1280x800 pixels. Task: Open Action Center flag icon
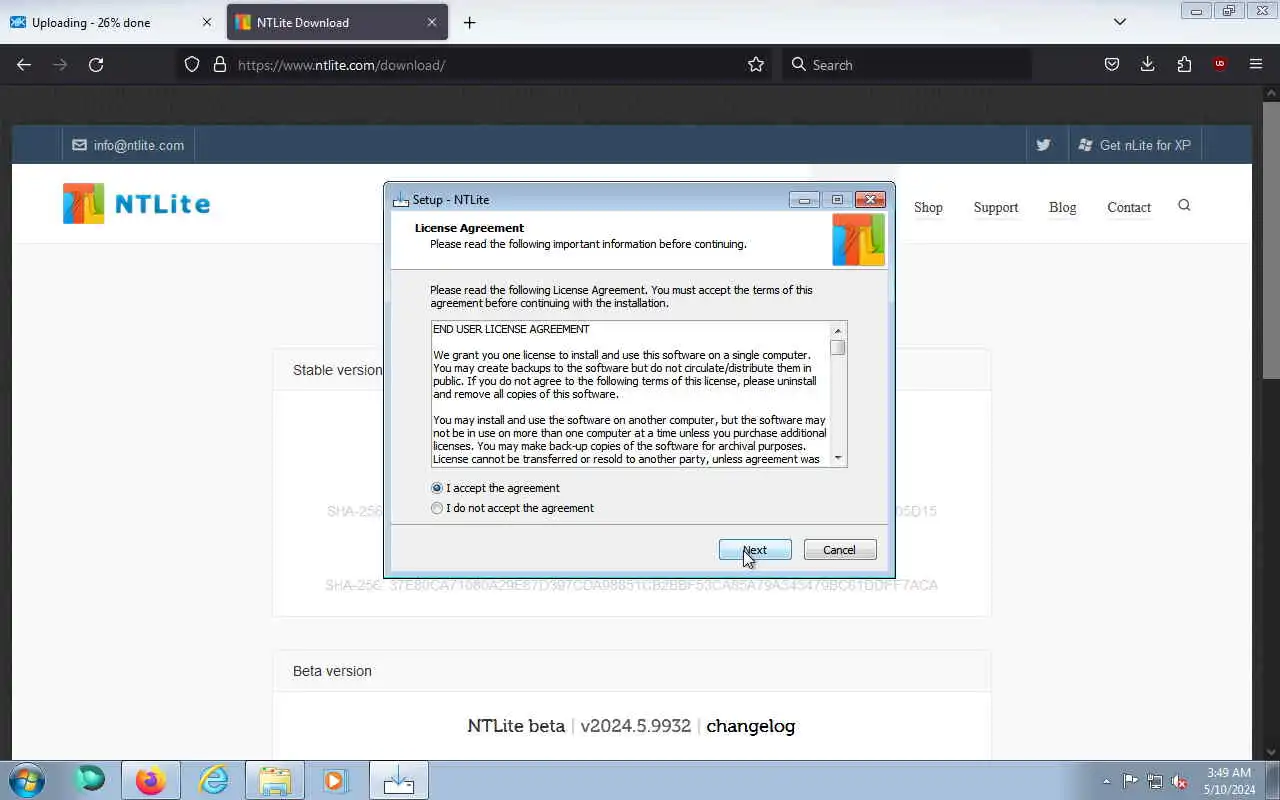[1130, 781]
